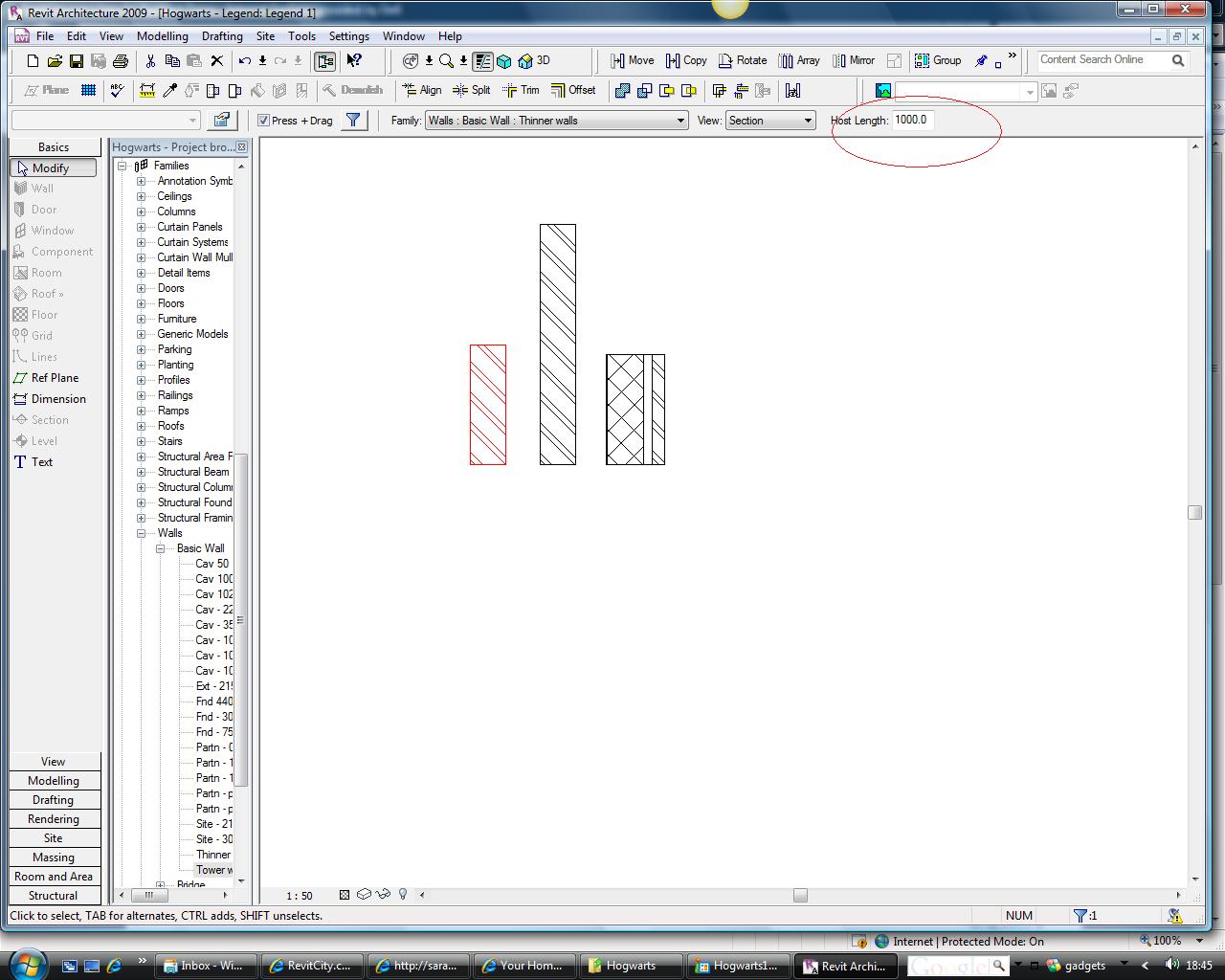
Task: Toggle the Press + Drag checkbox
Action: tap(264, 121)
